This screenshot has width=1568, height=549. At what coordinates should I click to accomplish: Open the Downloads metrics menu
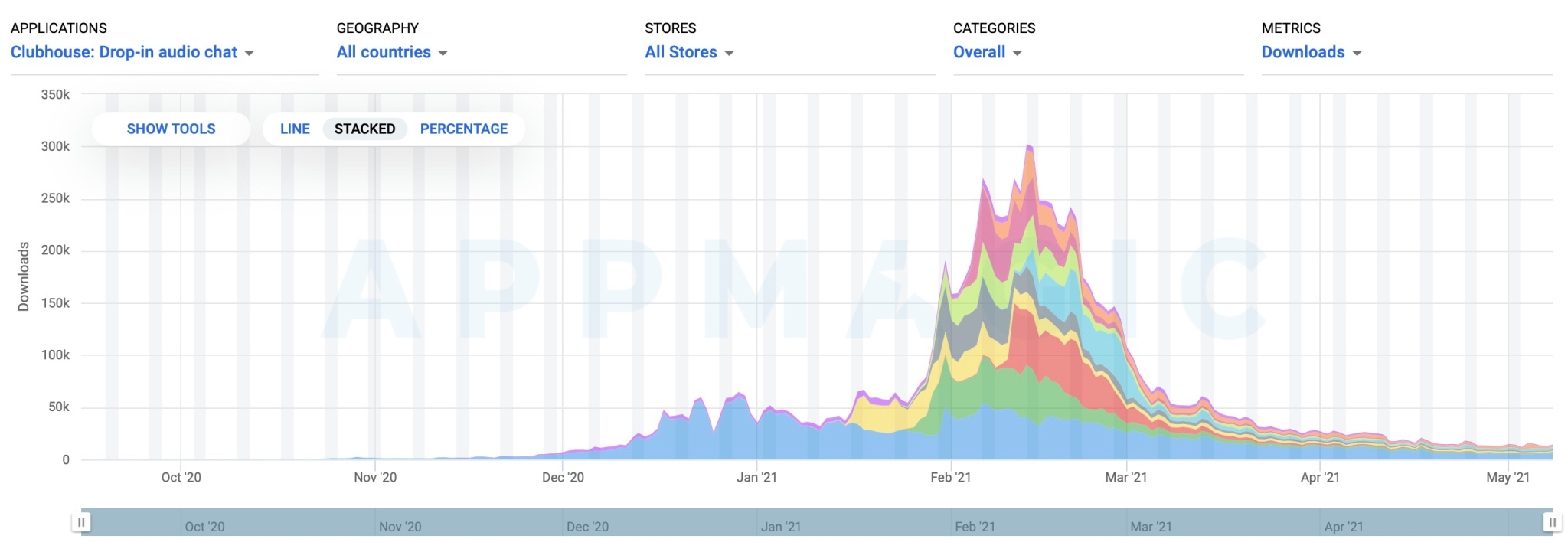tap(1302, 52)
